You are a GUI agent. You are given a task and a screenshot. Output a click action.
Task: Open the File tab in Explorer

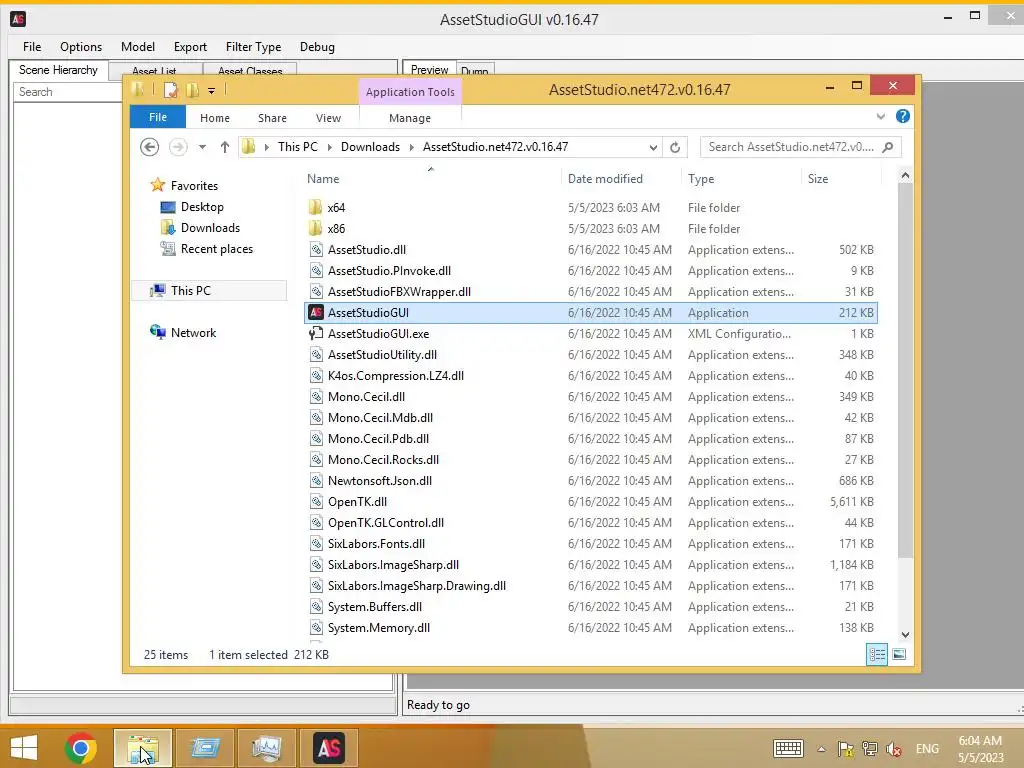(x=158, y=117)
